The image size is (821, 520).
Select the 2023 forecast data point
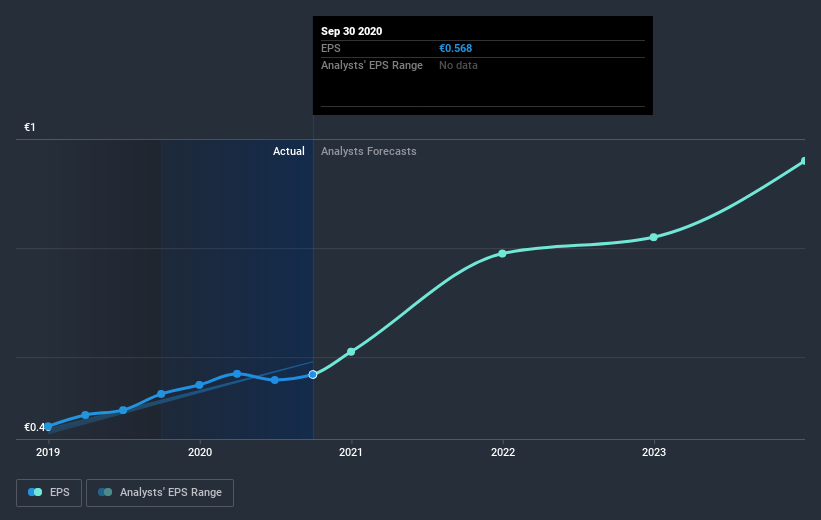pos(653,237)
